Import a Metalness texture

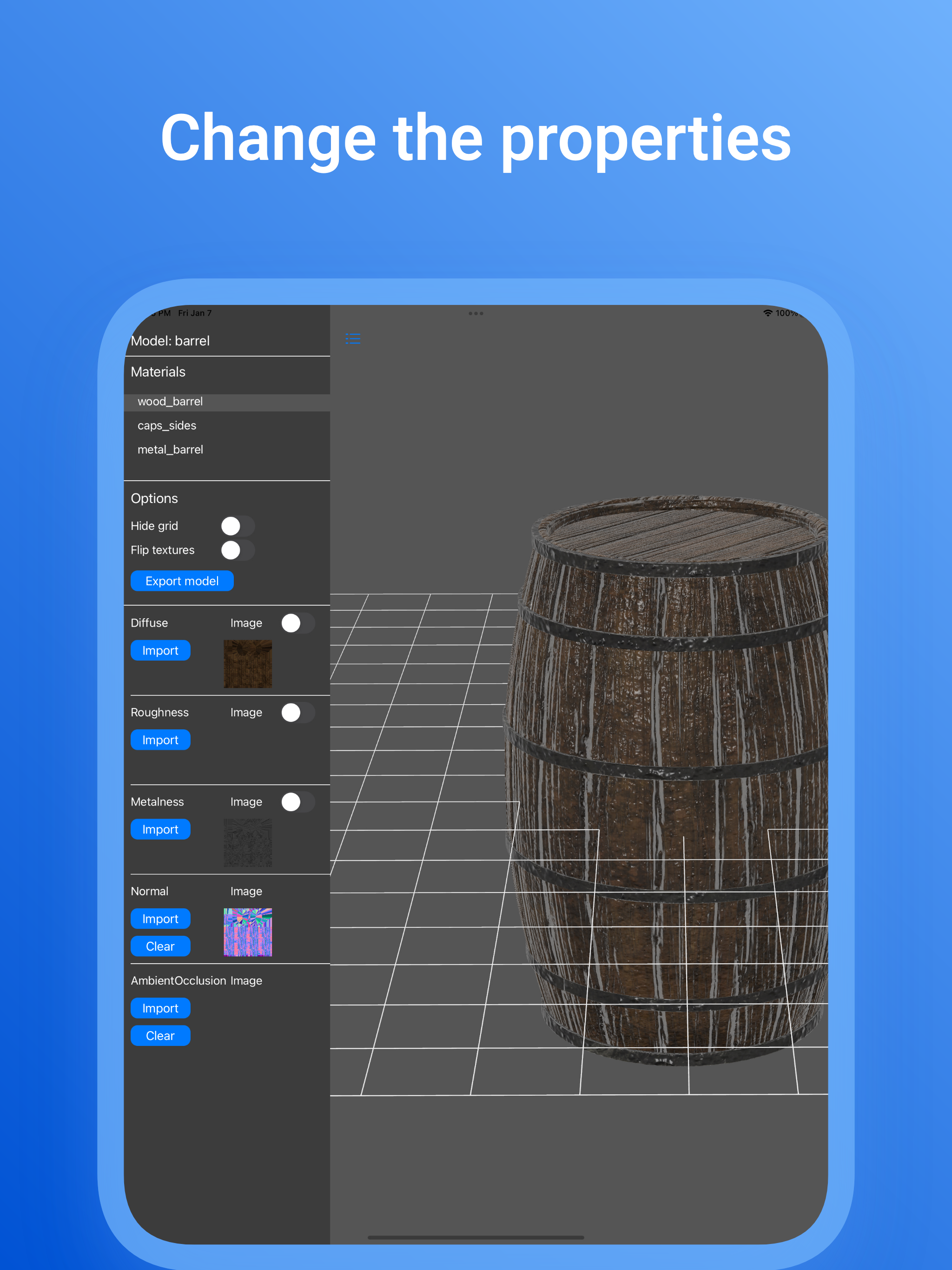160,830
